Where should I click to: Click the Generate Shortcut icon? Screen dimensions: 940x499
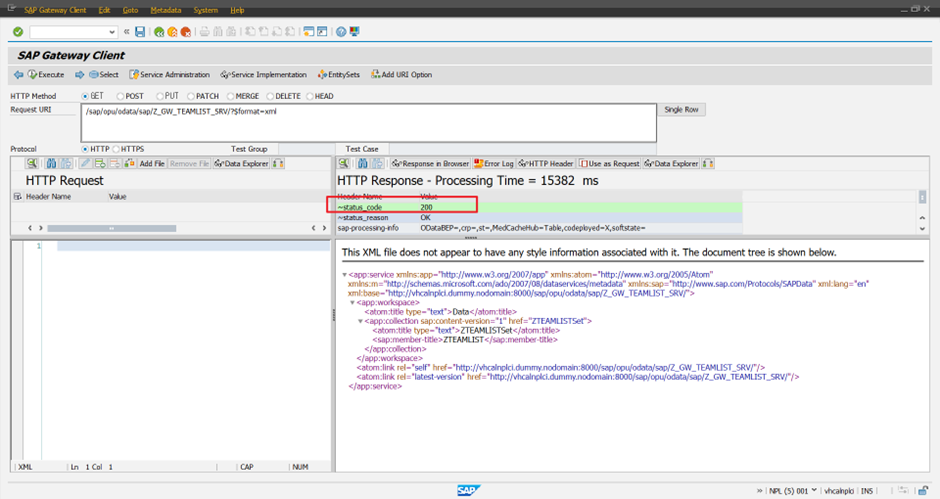tap(322, 32)
